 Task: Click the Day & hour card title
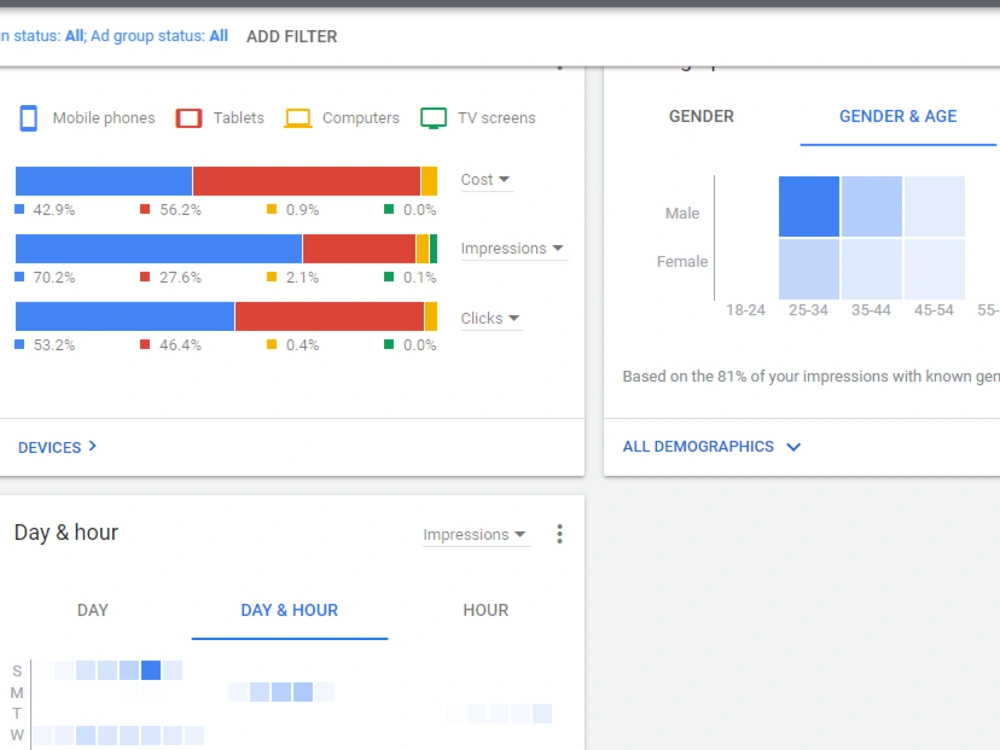pyautogui.click(x=66, y=533)
